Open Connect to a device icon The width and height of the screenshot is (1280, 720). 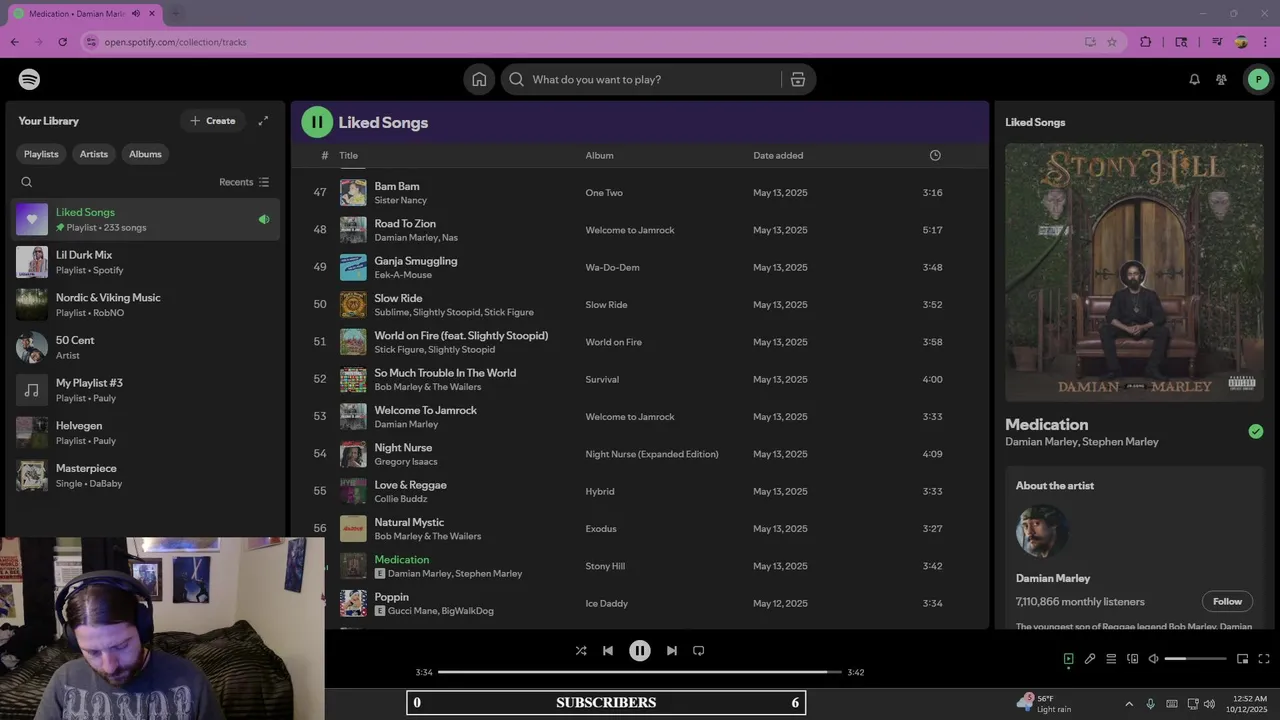click(1133, 659)
